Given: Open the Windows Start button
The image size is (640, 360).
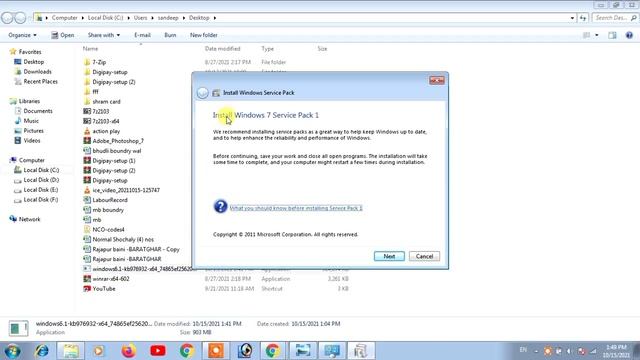Looking at the screenshot, I should (12, 351).
